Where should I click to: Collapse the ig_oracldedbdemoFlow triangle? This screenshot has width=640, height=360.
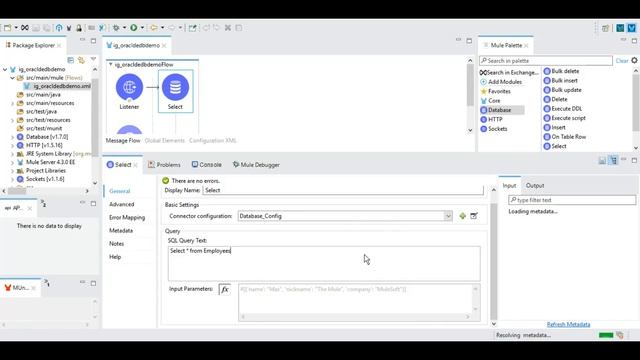click(110, 64)
